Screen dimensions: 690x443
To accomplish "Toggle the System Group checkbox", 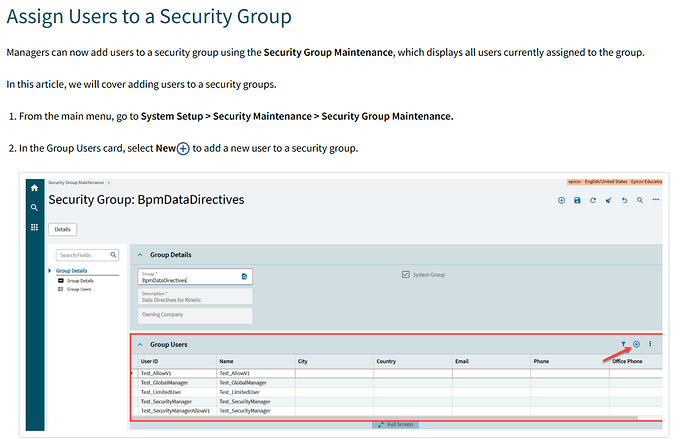I will click(406, 275).
